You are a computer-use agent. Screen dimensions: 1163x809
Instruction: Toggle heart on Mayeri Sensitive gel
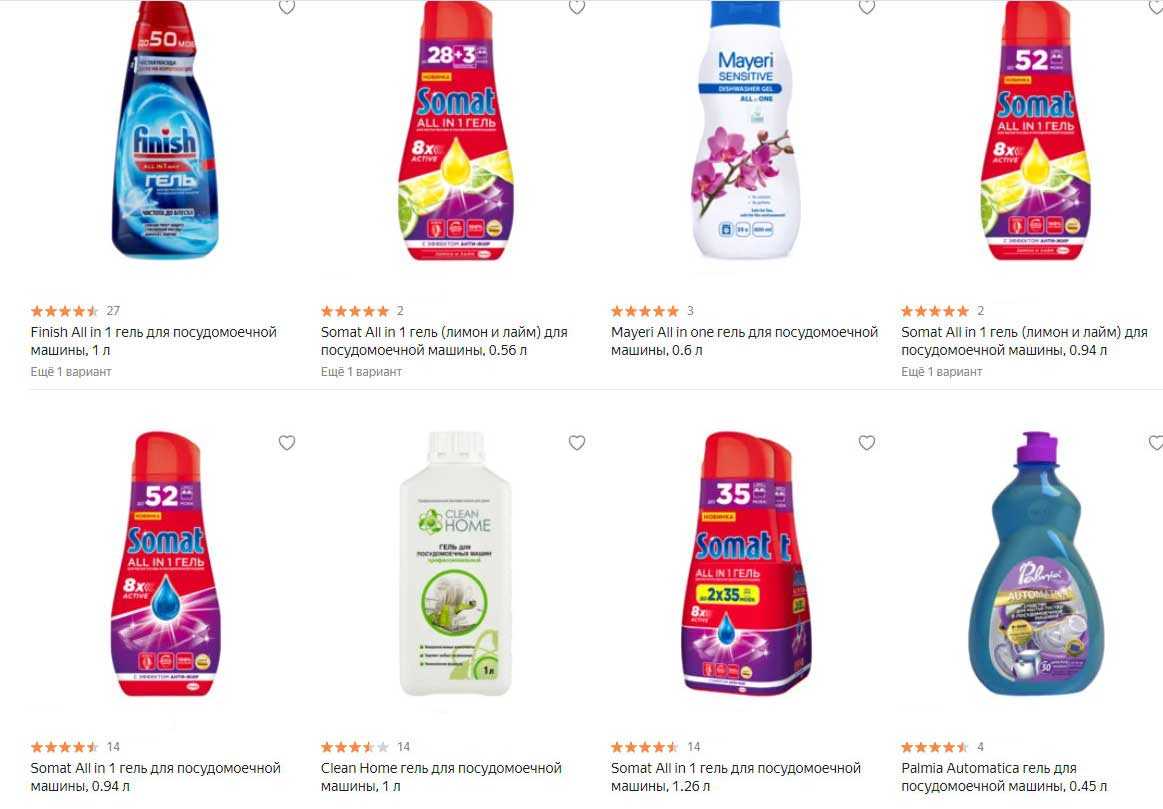pyautogui.click(x=867, y=7)
